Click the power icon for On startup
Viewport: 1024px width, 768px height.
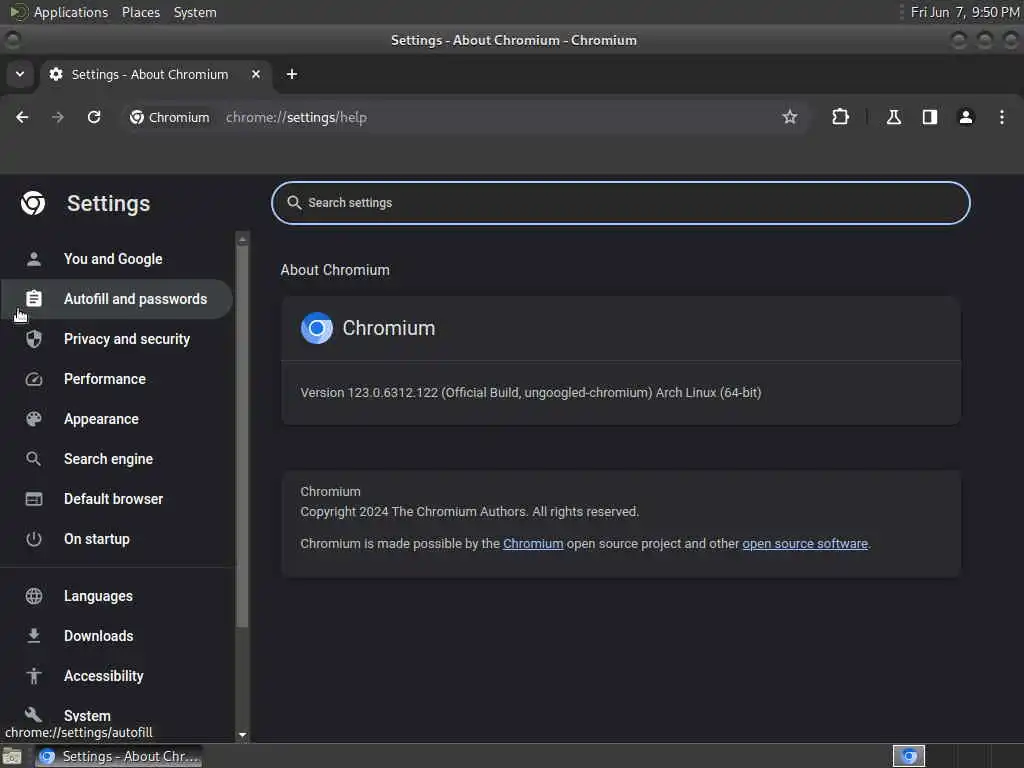click(x=34, y=539)
